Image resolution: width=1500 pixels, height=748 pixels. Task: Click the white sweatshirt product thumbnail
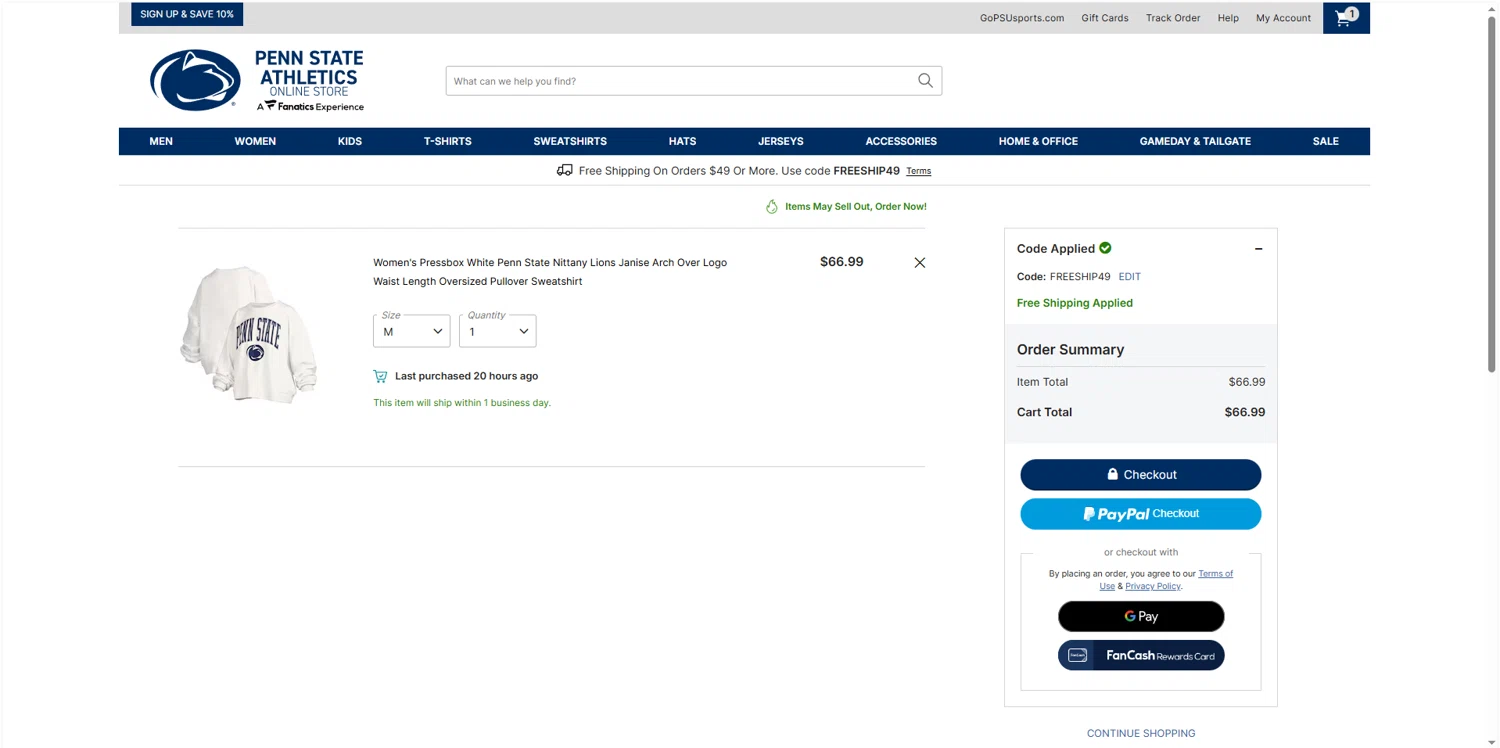[x=248, y=335]
